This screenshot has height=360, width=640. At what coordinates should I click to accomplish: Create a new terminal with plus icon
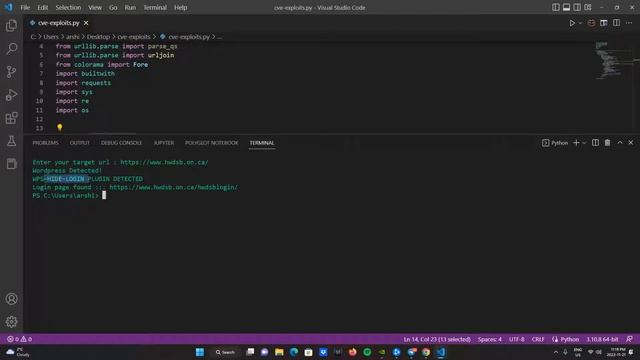576,142
